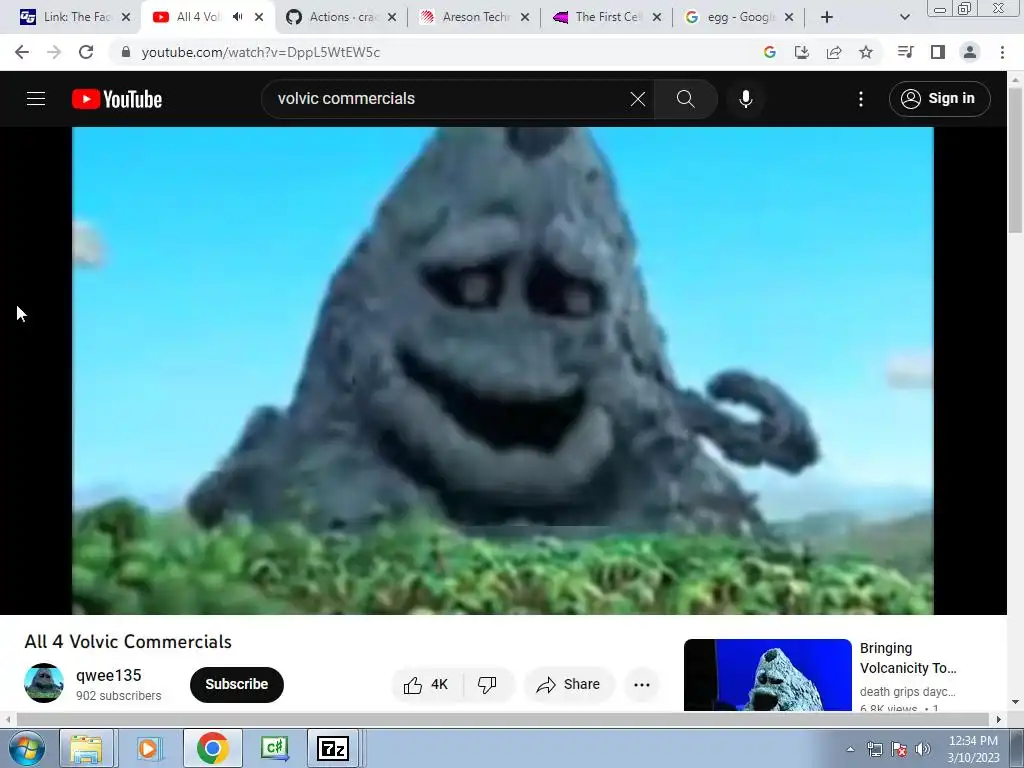Expand the tab search chevron
This screenshot has width=1024, height=768.
[904, 17]
